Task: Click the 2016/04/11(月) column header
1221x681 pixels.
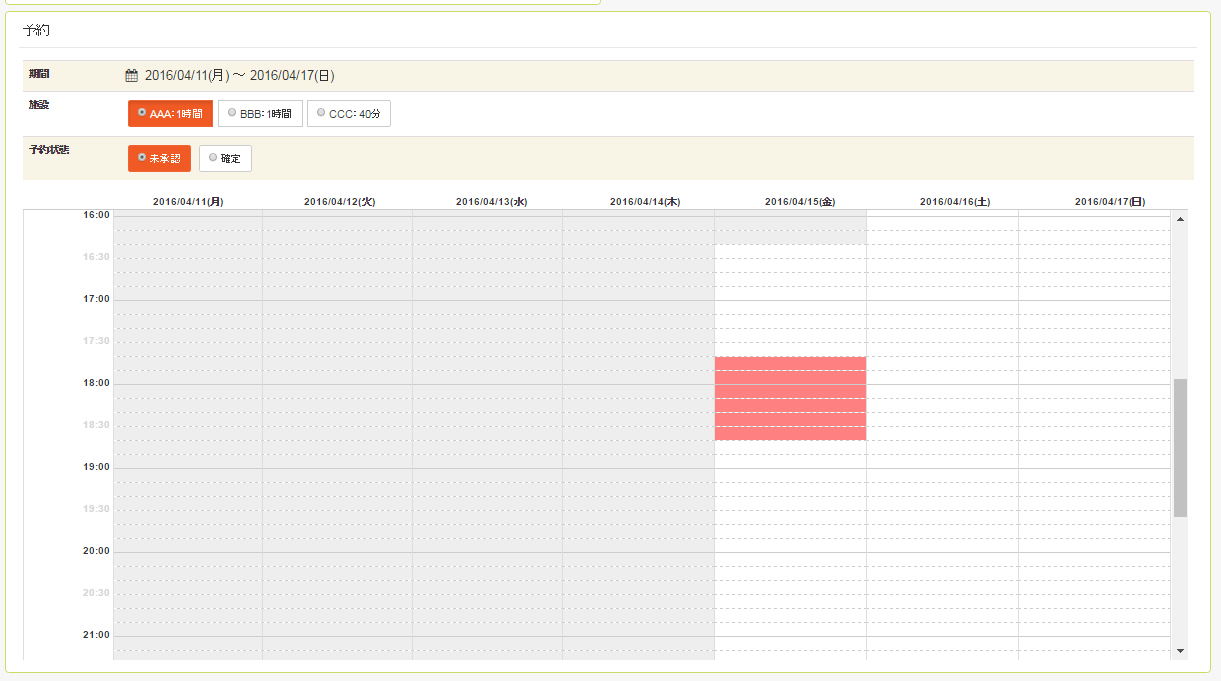Action: click(x=188, y=201)
